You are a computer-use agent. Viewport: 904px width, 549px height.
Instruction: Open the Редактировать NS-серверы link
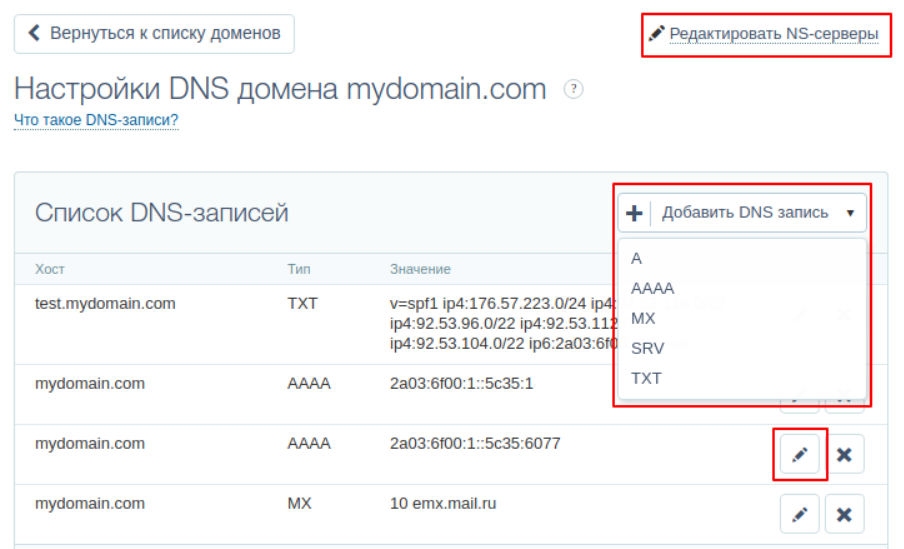click(773, 34)
